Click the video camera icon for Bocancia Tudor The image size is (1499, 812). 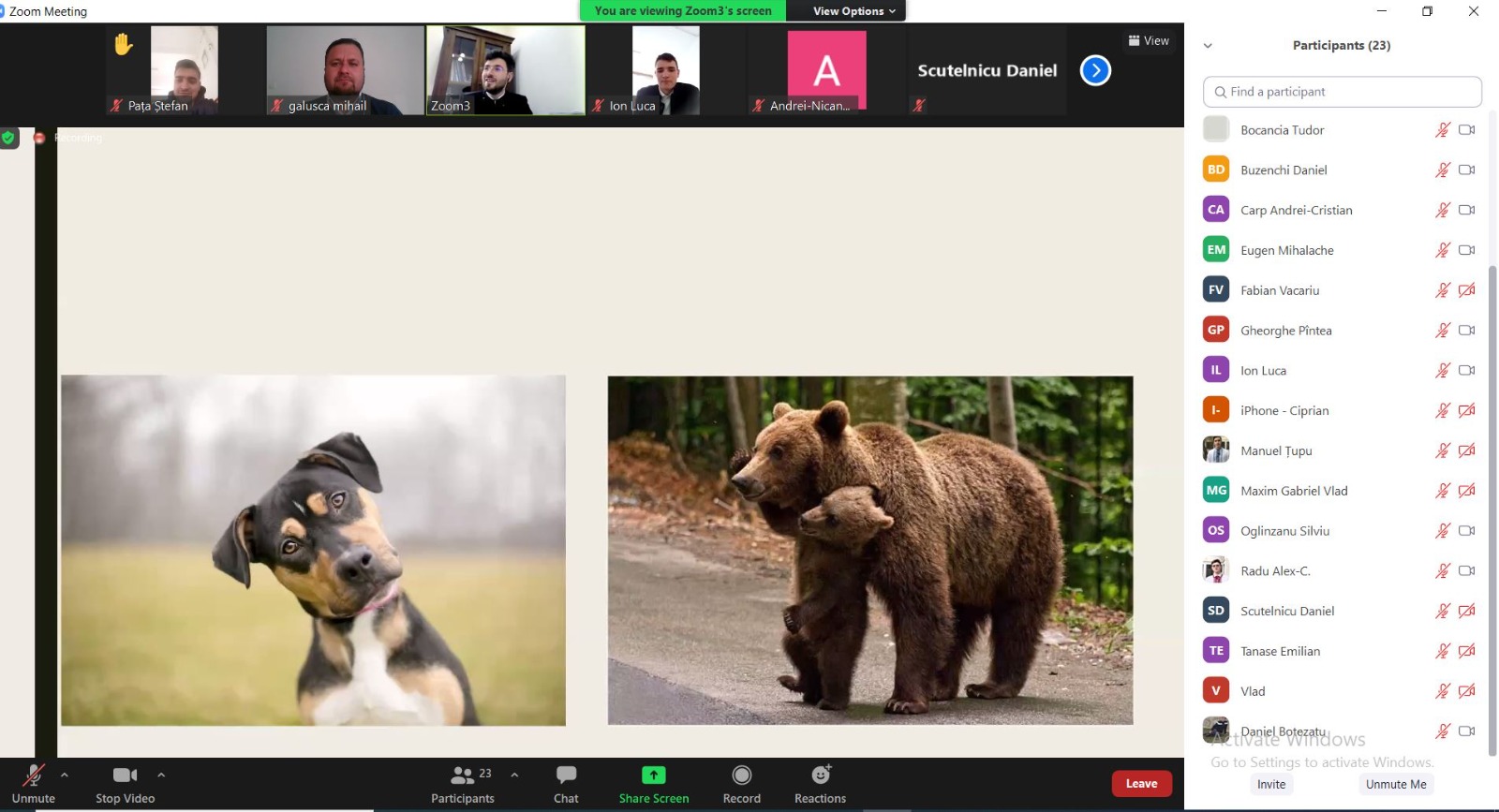[1466, 130]
